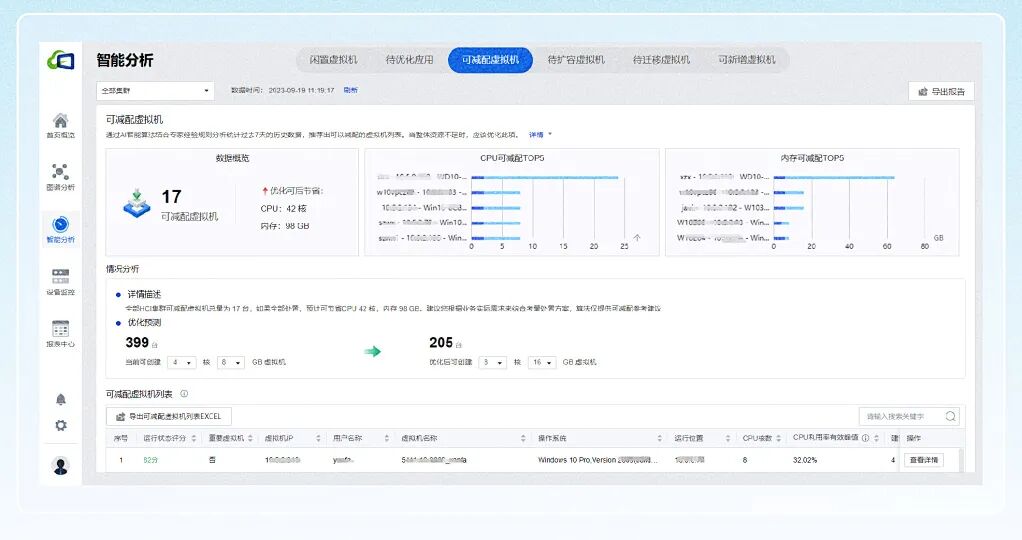Screen dimensions: 1022x540
Task: Switch to 待优化应用 tab
Action: click(x=409, y=60)
